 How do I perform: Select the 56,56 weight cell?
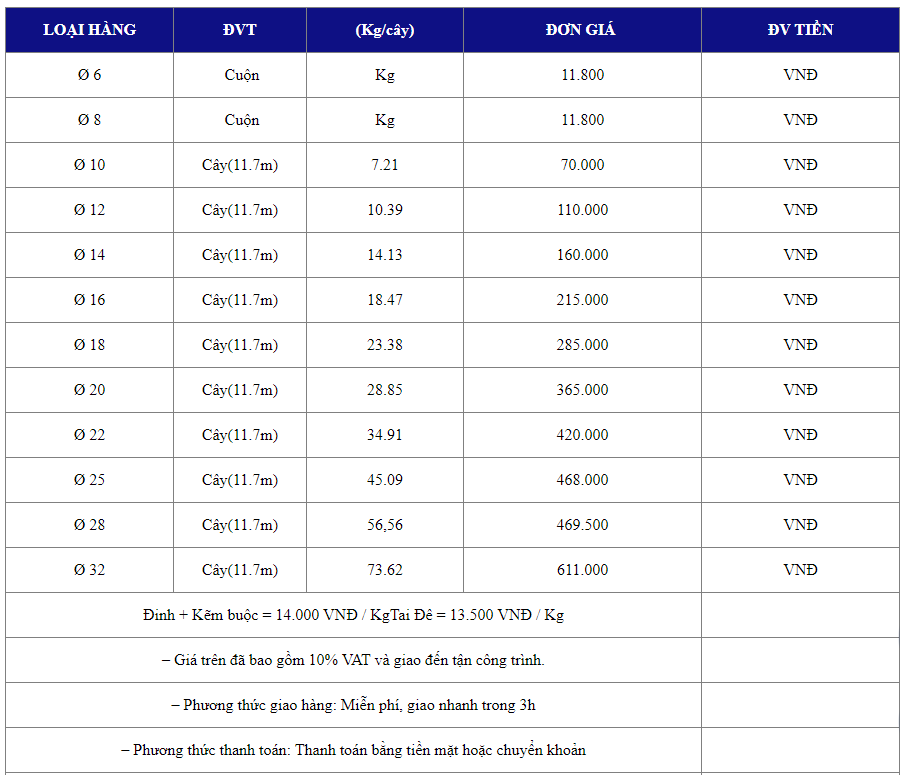[x=385, y=525]
